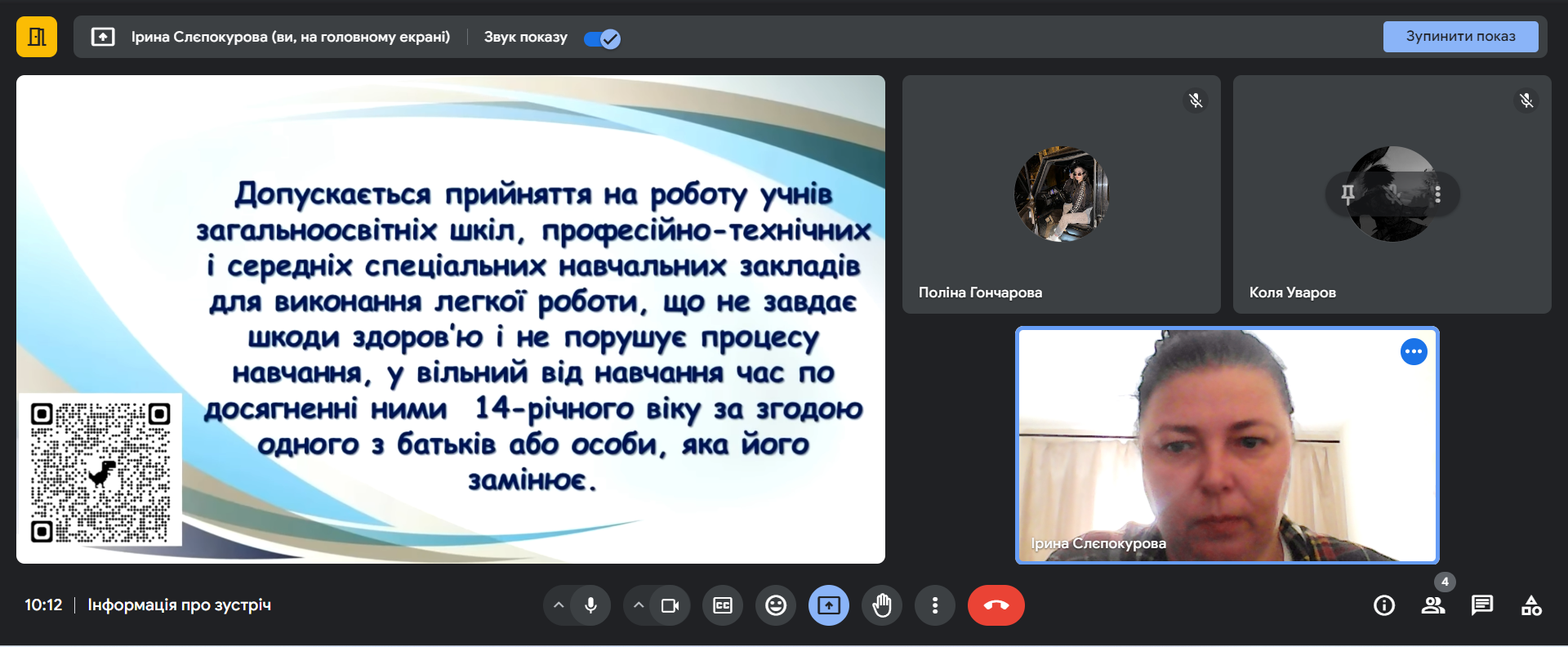Open the emoji reactions button

click(x=776, y=605)
